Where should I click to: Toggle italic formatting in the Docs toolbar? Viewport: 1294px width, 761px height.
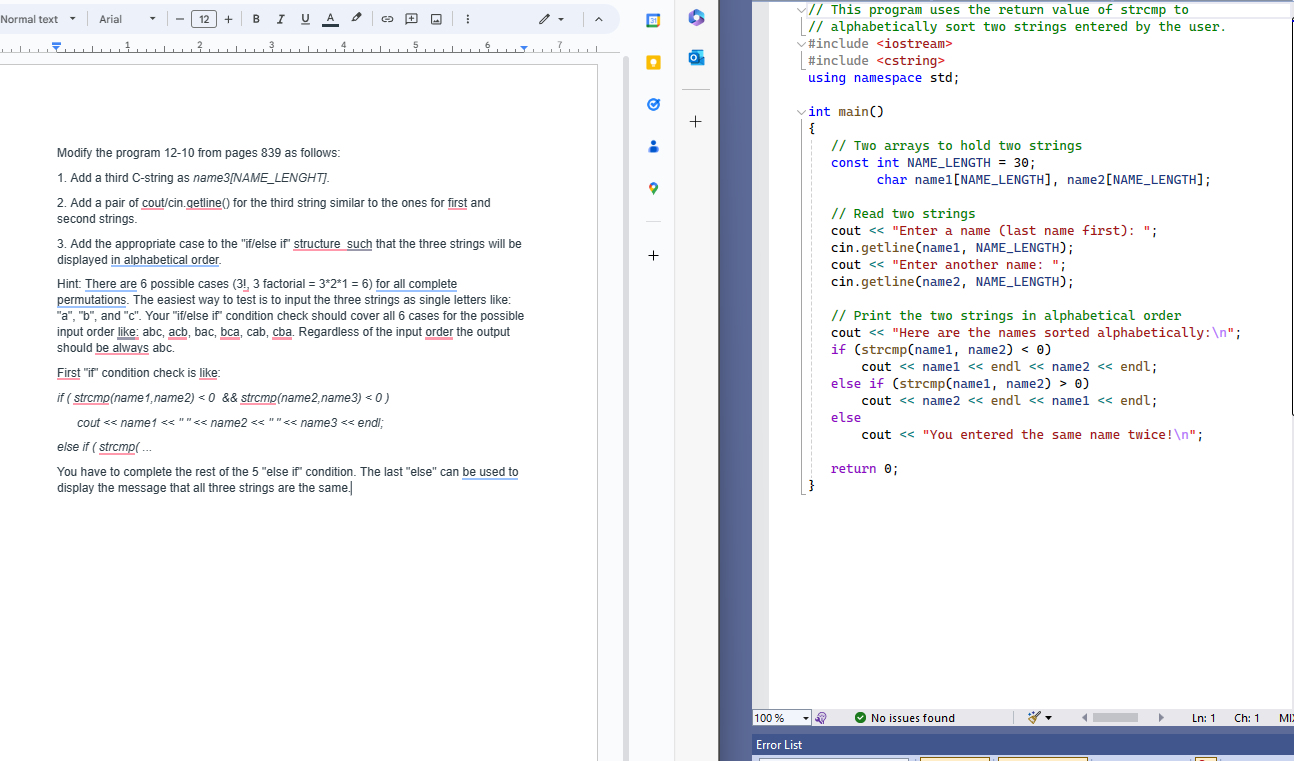click(x=281, y=20)
